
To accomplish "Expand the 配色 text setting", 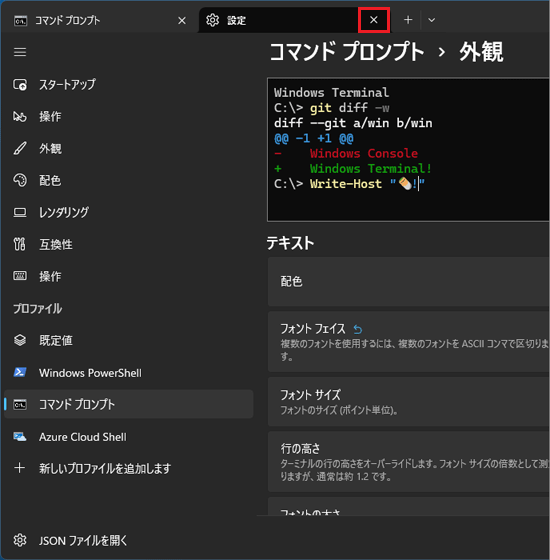I will [409, 282].
